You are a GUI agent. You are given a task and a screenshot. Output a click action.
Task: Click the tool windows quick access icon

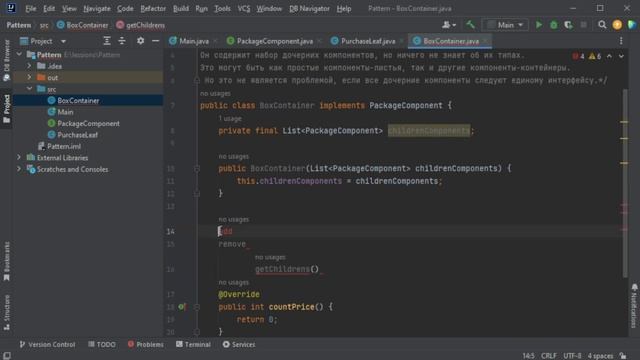point(7,356)
